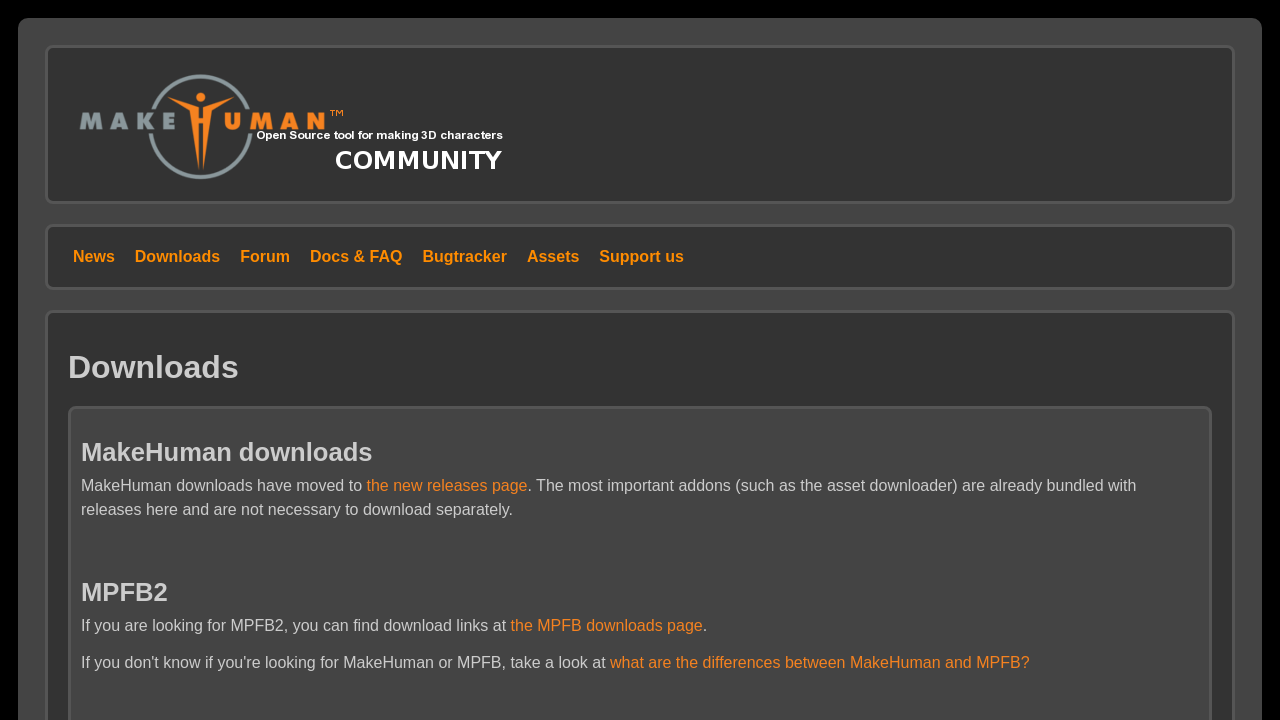Open Docs & FAQ in navigation

(356, 257)
